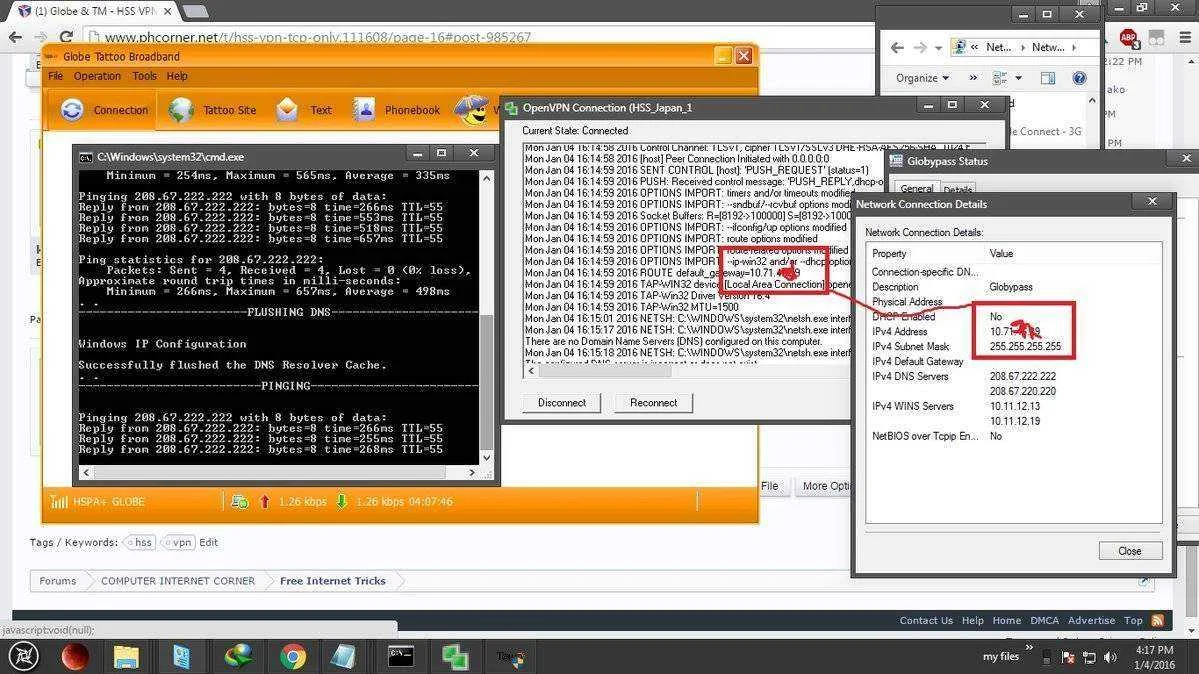Viewport: 1199px width, 674px height.
Task: Click the DMCA footer link
Action: (1044, 620)
